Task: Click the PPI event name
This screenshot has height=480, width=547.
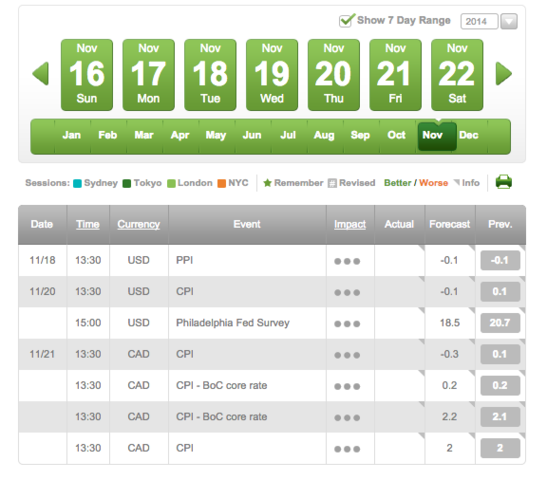Action: 185,261
